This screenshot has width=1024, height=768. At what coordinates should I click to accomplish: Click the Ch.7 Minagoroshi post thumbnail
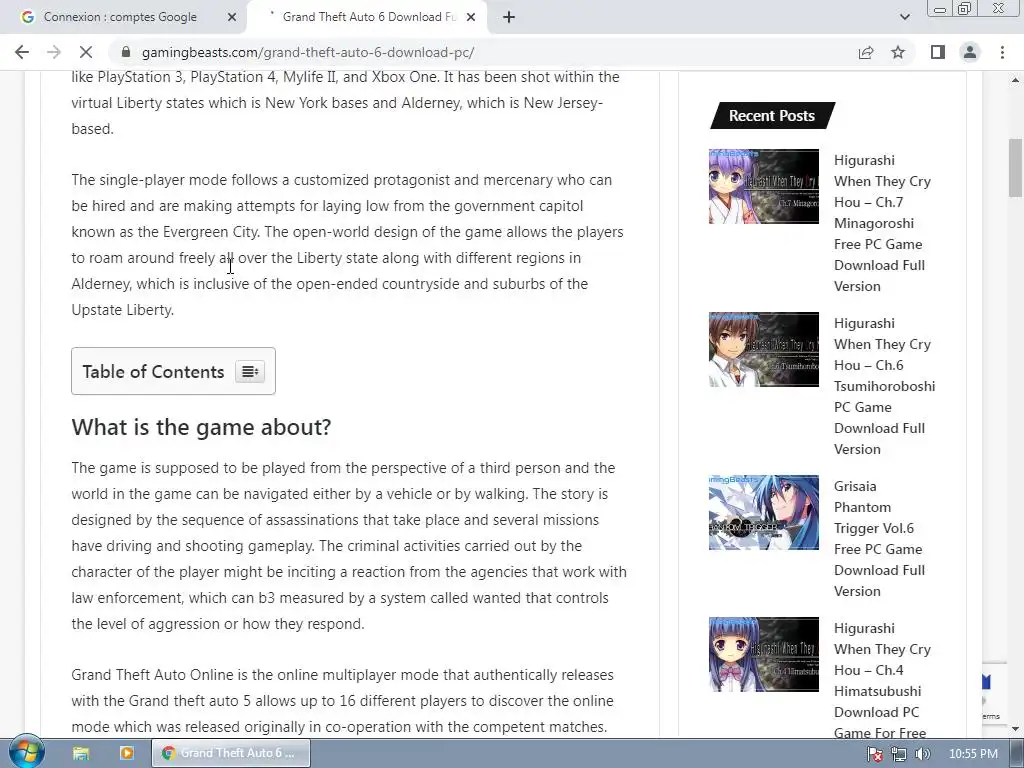[763, 186]
